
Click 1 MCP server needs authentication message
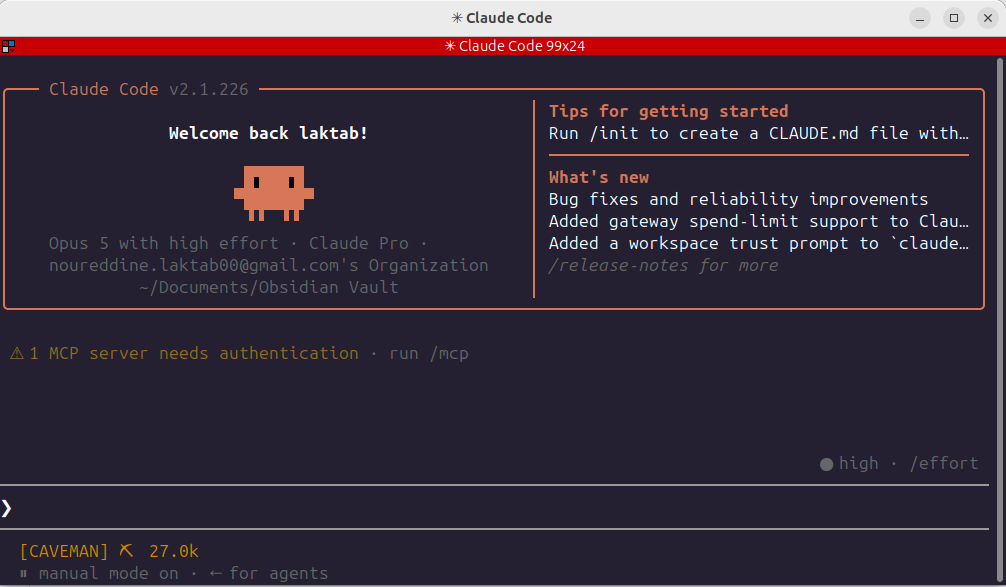194,353
